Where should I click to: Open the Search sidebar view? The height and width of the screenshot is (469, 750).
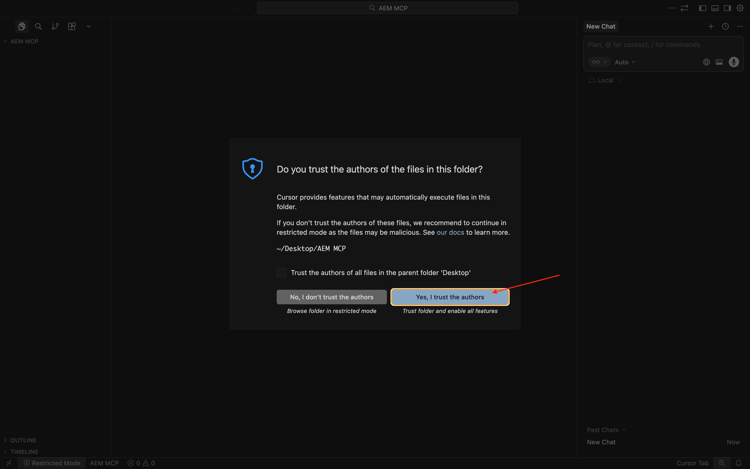[38, 26]
